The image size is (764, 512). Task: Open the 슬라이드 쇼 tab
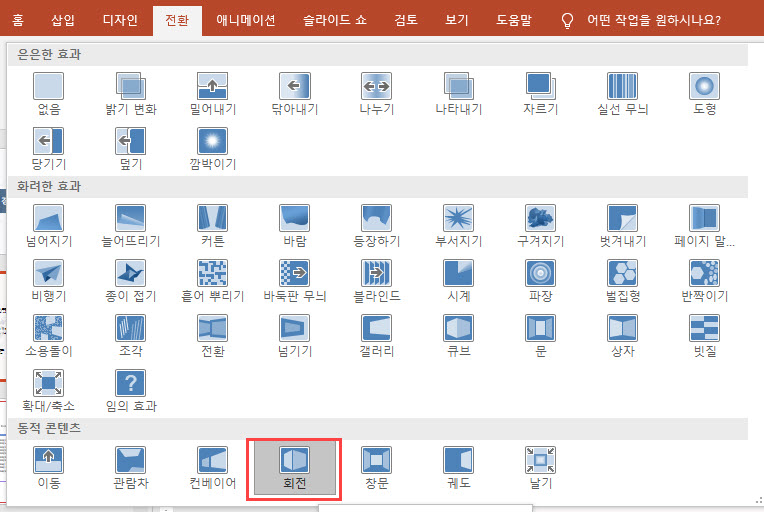click(335, 20)
